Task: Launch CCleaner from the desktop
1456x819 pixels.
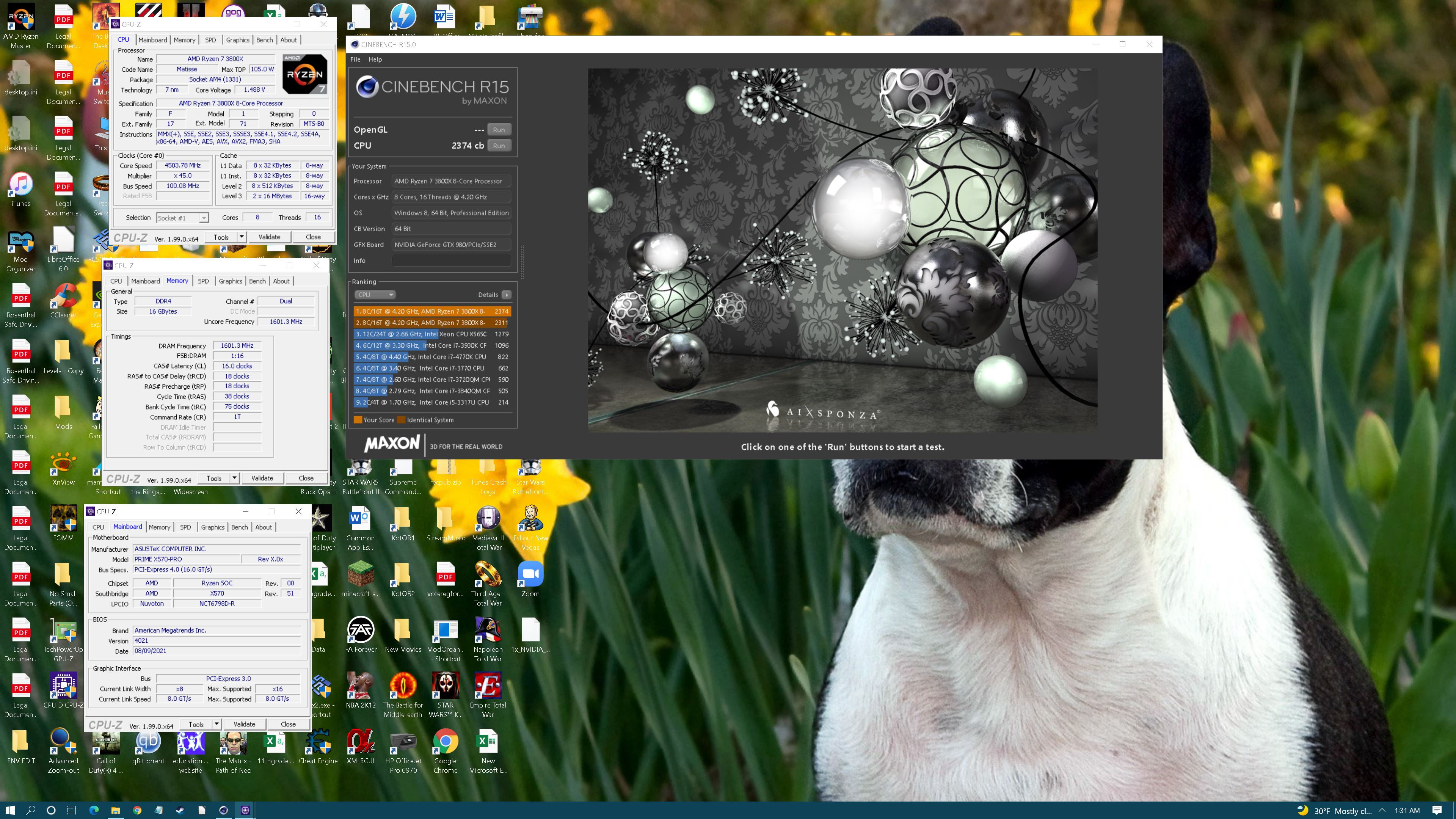Action: (x=63, y=301)
